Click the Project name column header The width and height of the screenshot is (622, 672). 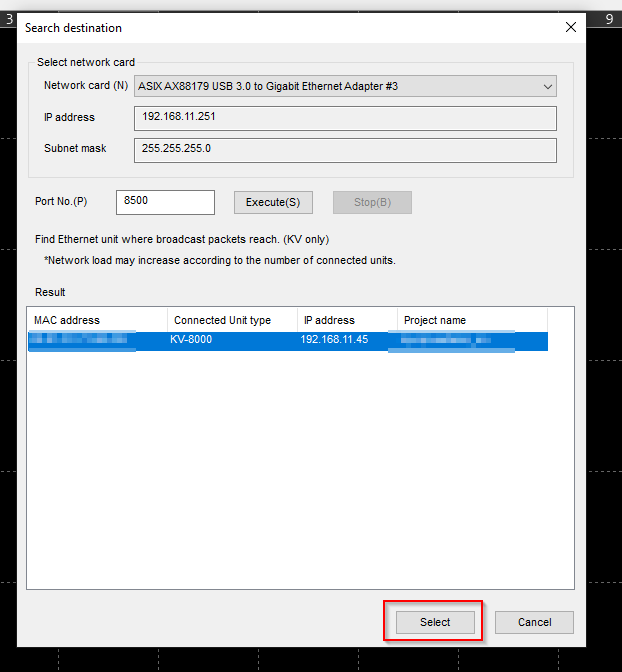point(472,320)
